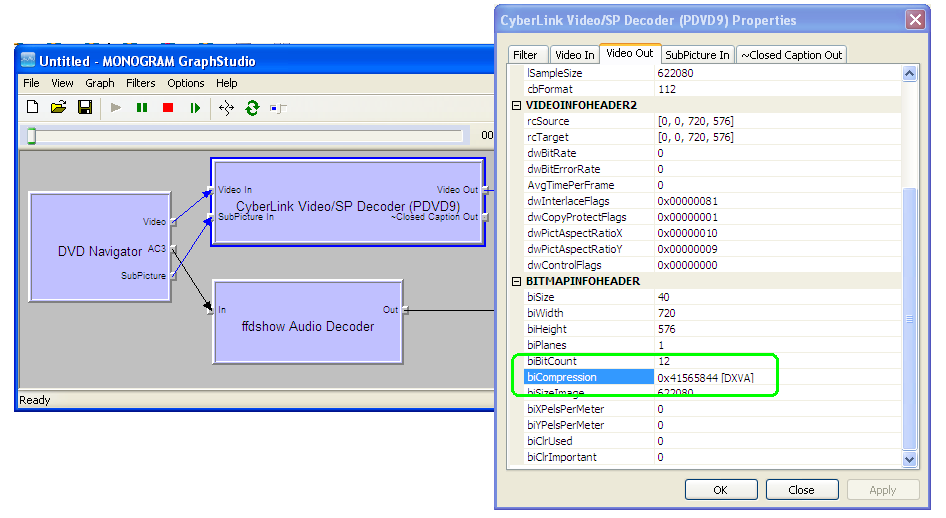The height and width of the screenshot is (518, 946).
Task: Select the rcTarget property row
Action: tap(712, 137)
